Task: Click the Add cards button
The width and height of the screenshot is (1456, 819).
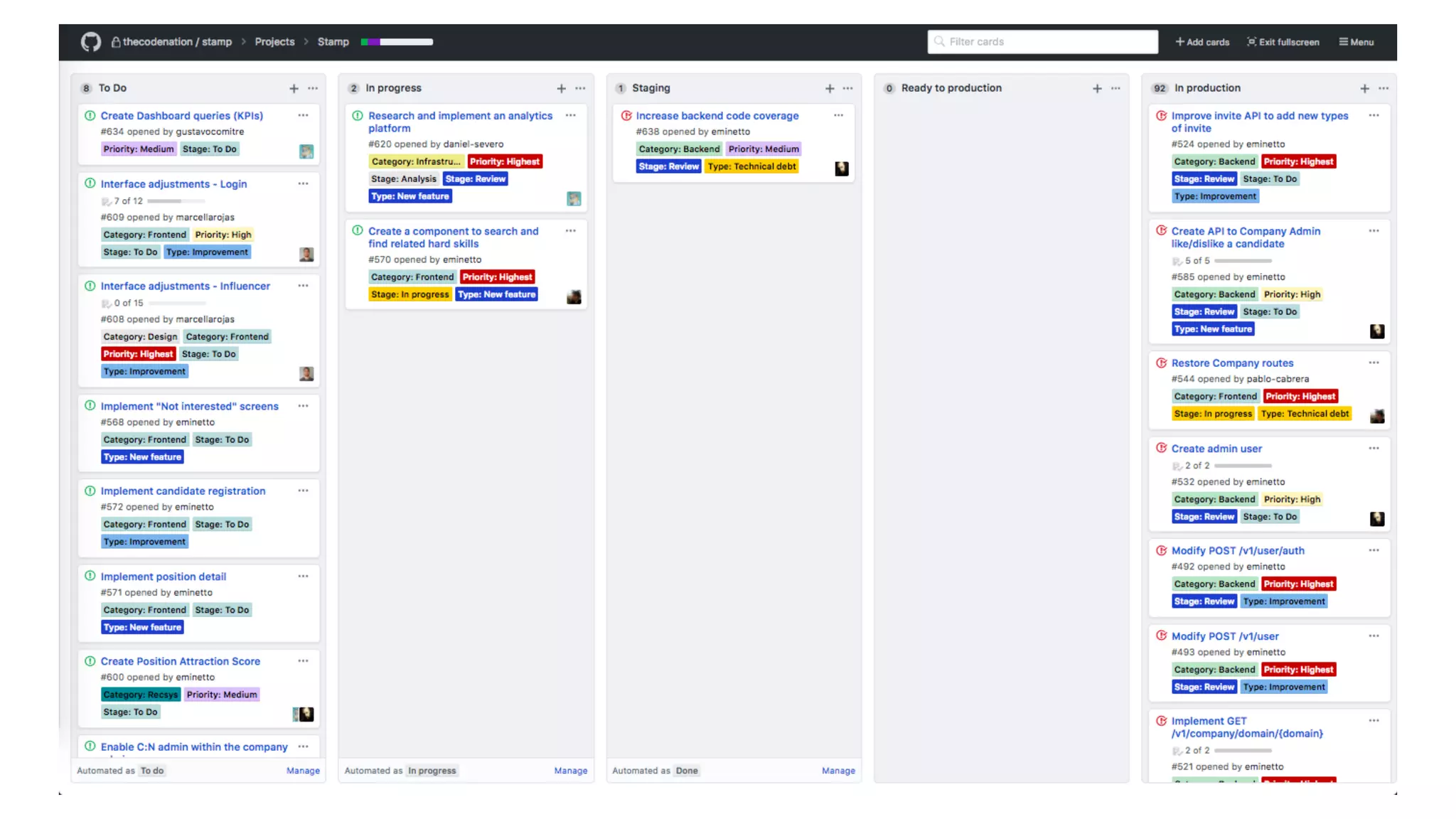Action: pyautogui.click(x=1202, y=42)
